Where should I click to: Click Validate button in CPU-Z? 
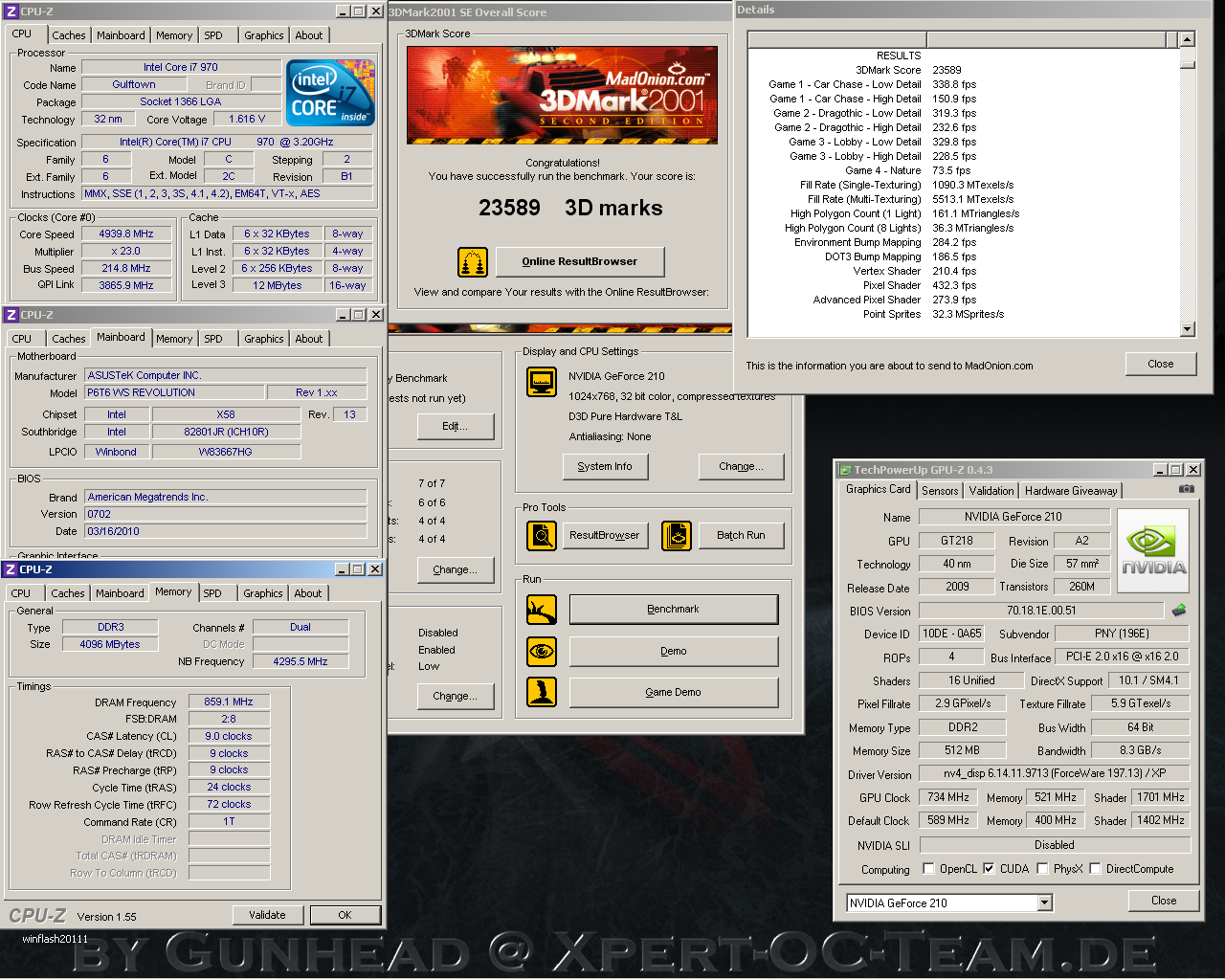click(267, 915)
